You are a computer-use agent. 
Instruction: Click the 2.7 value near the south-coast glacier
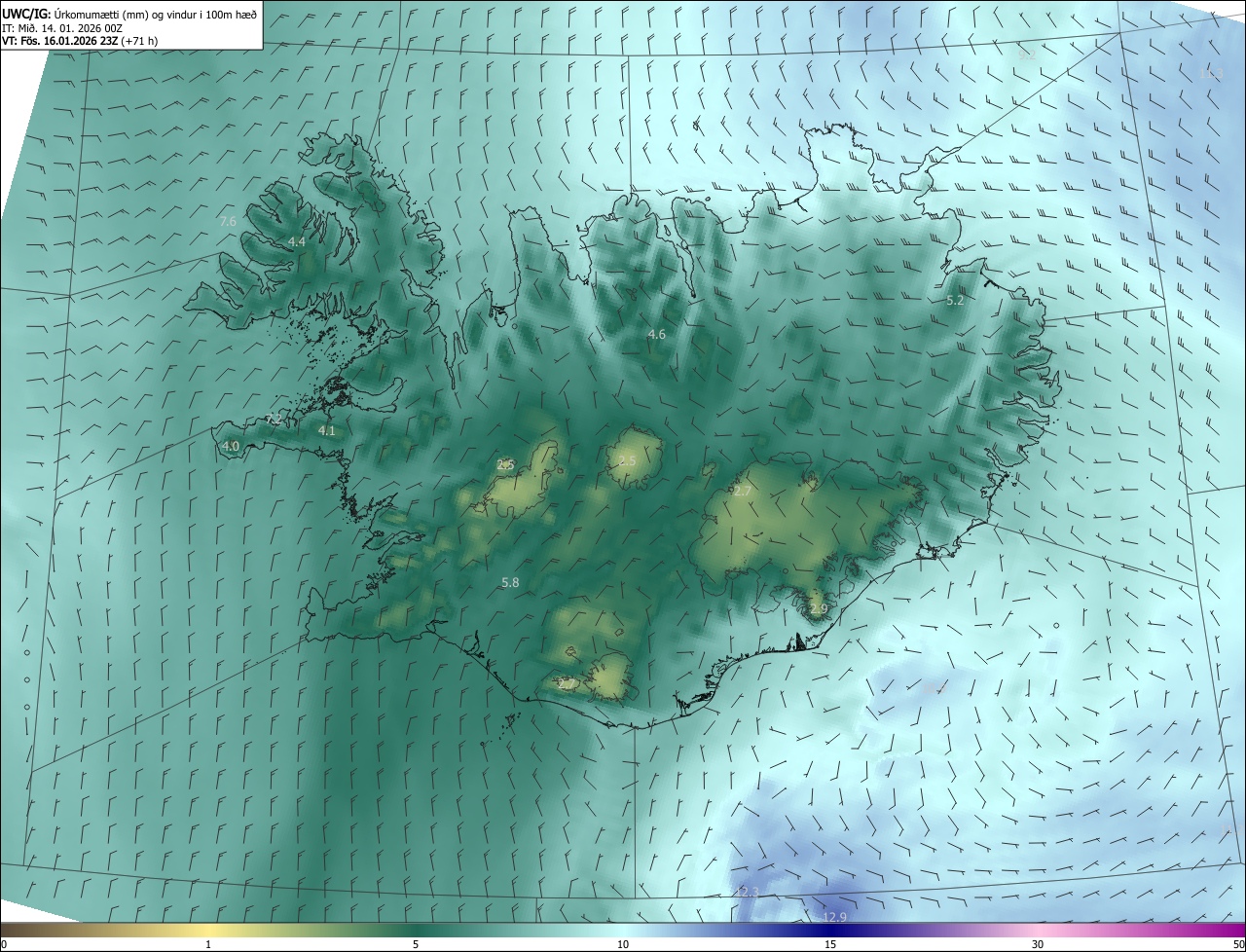(566, 684)
